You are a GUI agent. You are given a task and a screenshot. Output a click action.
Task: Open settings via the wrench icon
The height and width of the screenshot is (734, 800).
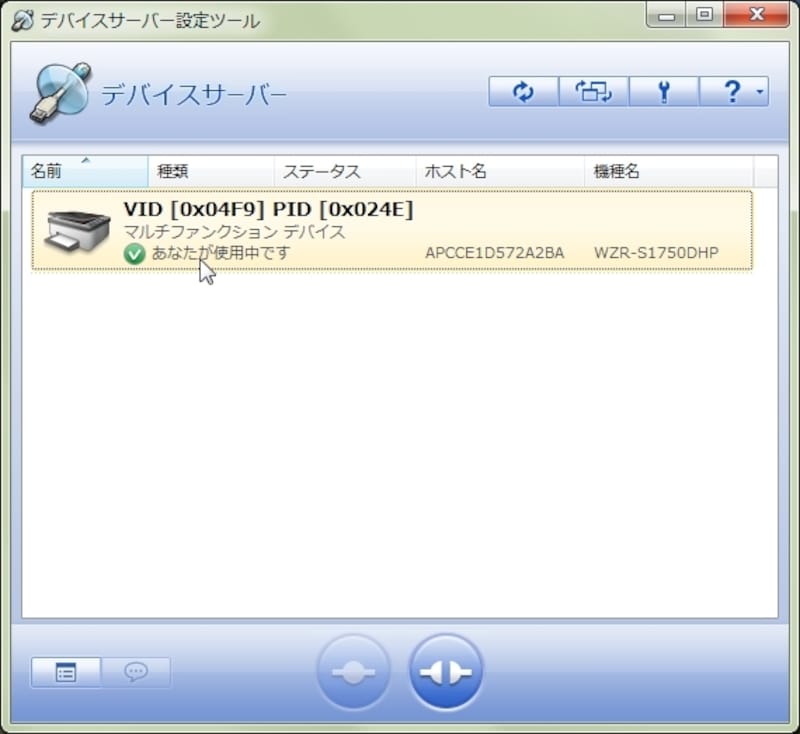664,90
